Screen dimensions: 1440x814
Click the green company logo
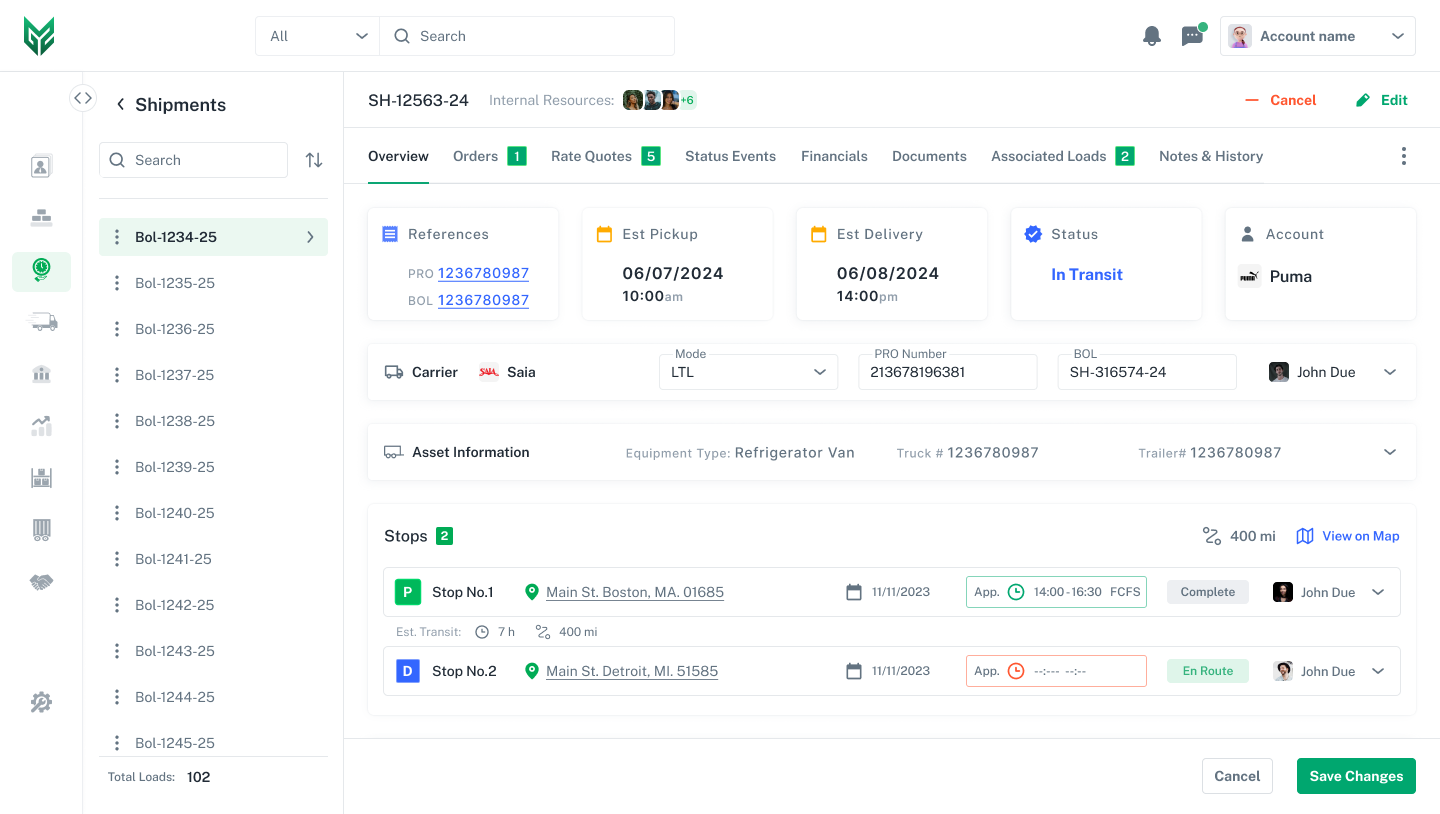(x=39, y=36)
